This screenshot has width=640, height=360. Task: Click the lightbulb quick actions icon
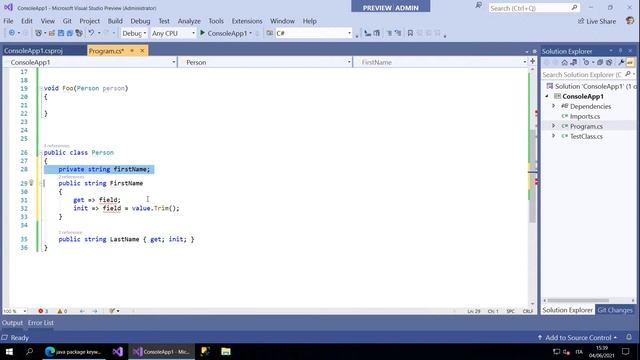click(x=31, y=183)
